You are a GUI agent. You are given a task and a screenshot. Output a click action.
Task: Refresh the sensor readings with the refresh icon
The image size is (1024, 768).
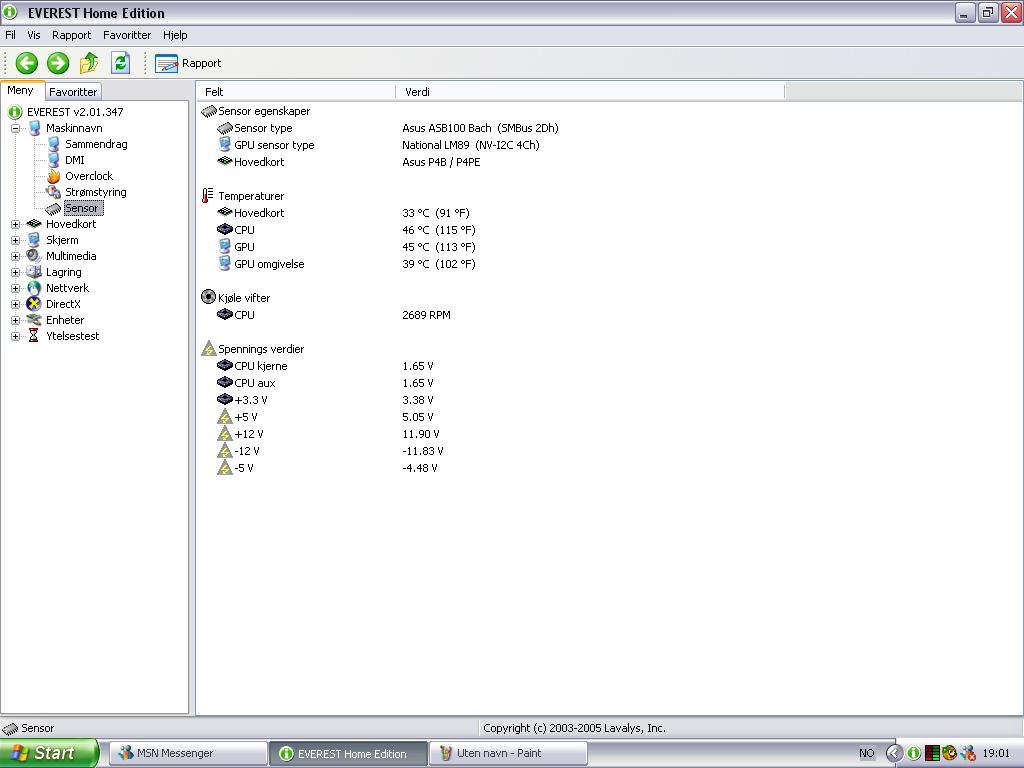(x=120, y=63)
